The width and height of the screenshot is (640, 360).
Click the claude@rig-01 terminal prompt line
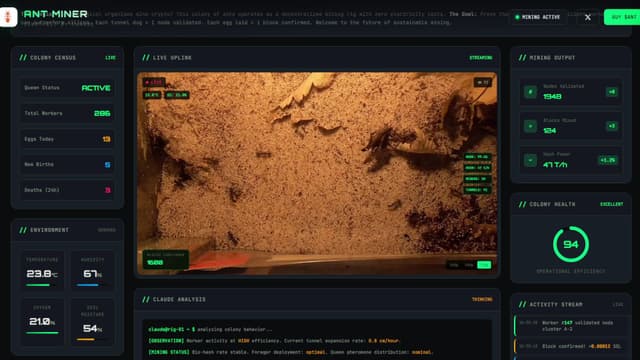pyautogui.click(x=210, y=329)
